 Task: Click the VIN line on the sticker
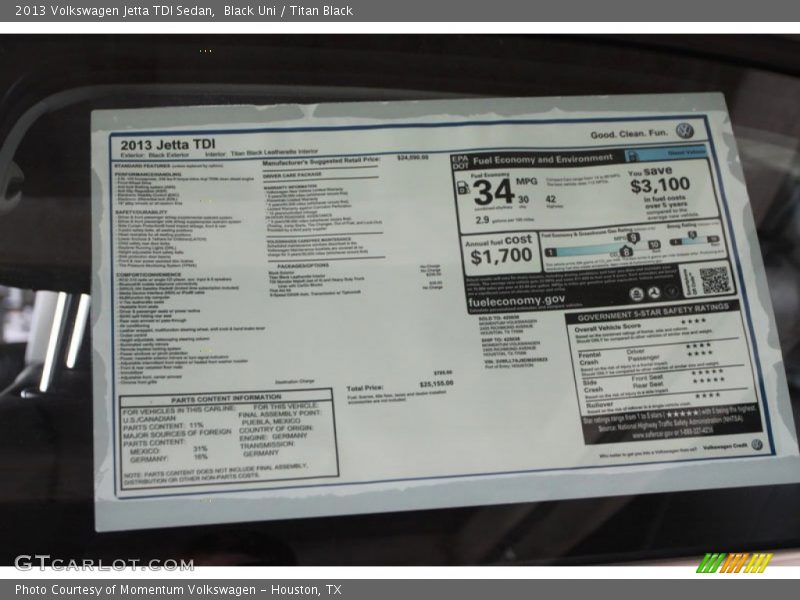pos(515,361)
